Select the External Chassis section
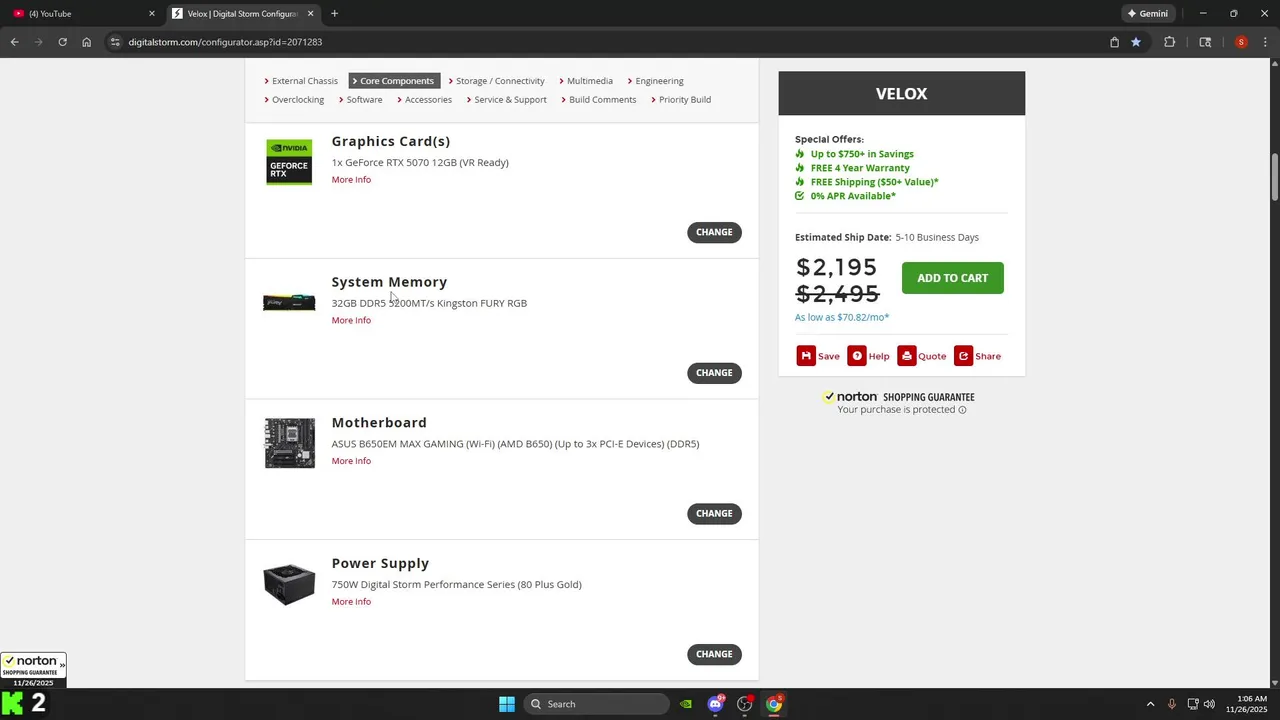The height and width of the screenshot is (720, 1280). coord(301,81)
